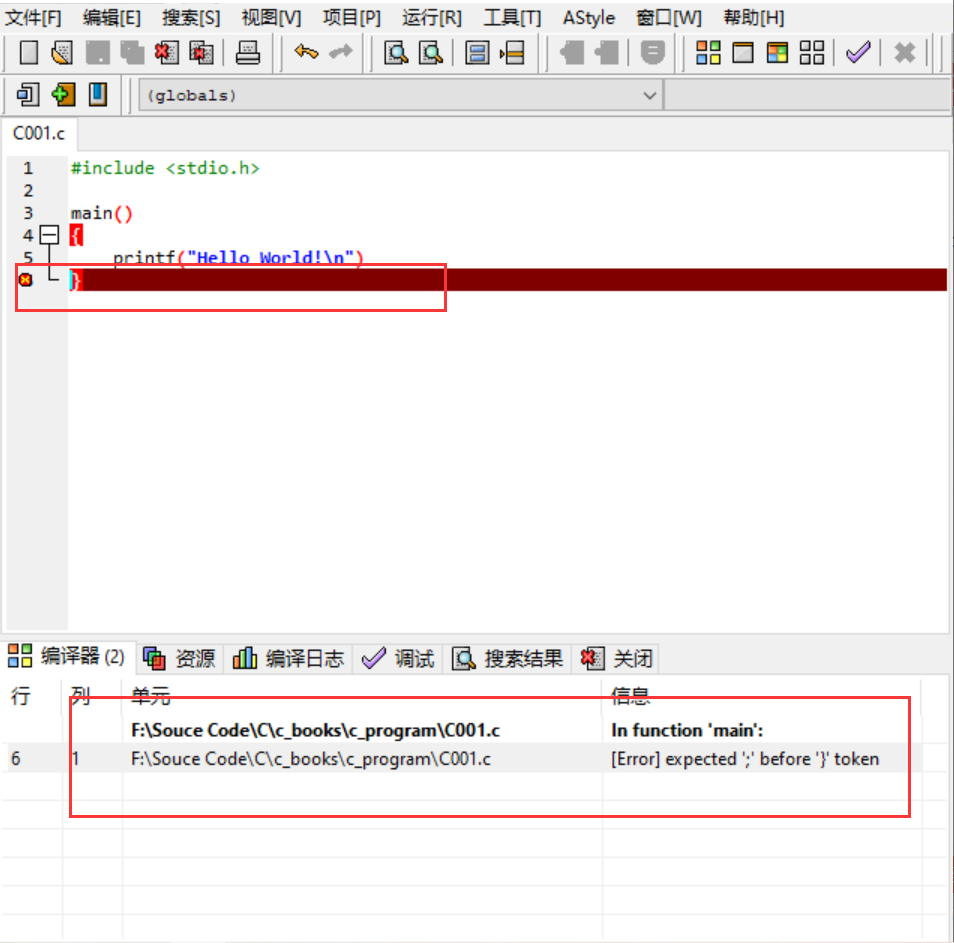This screenshot has height=943, width=954.
Task: Click the Find magnifier icon
Action: coord(396,52)
